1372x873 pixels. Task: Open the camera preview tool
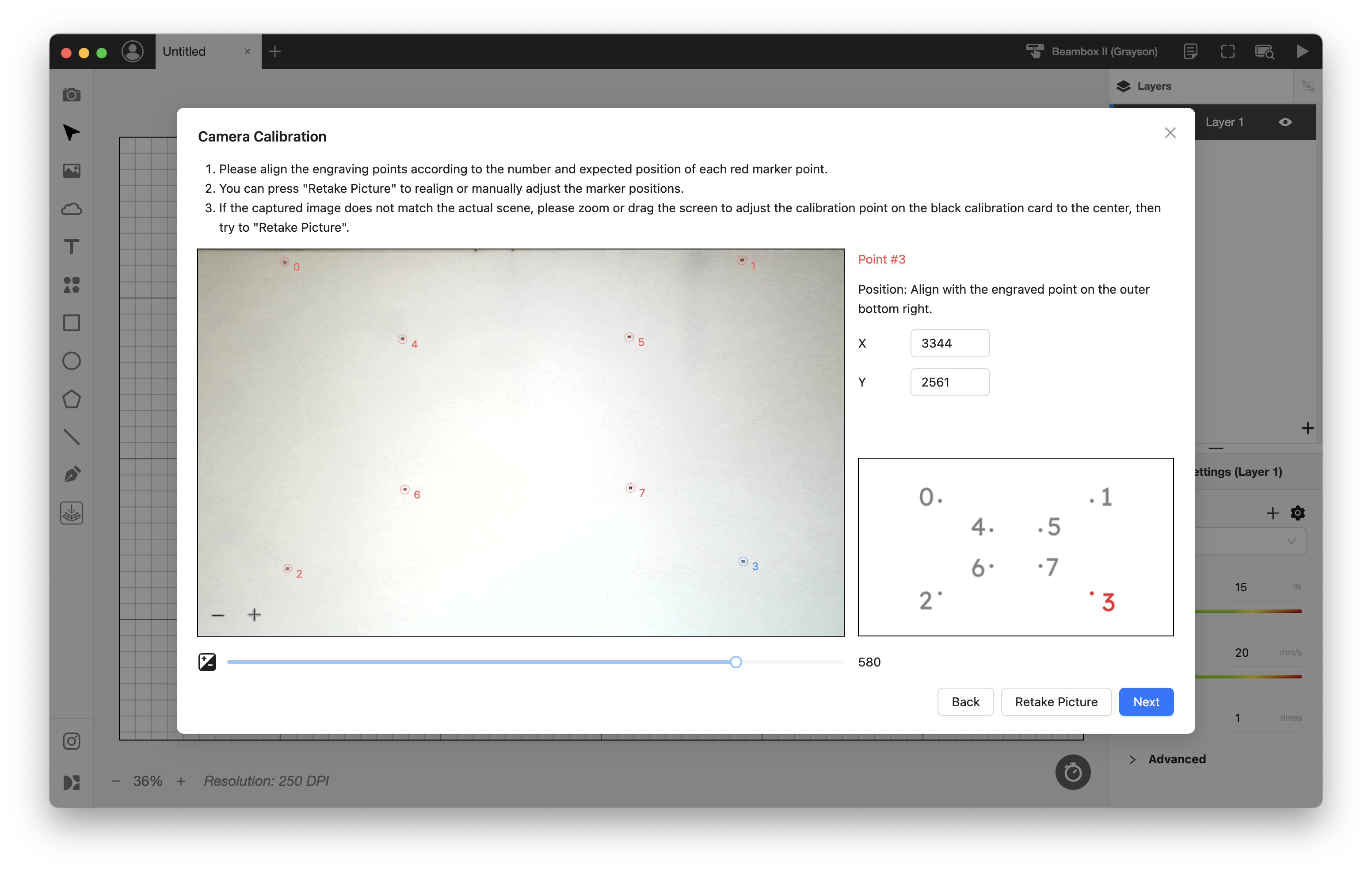coord(71,94)
